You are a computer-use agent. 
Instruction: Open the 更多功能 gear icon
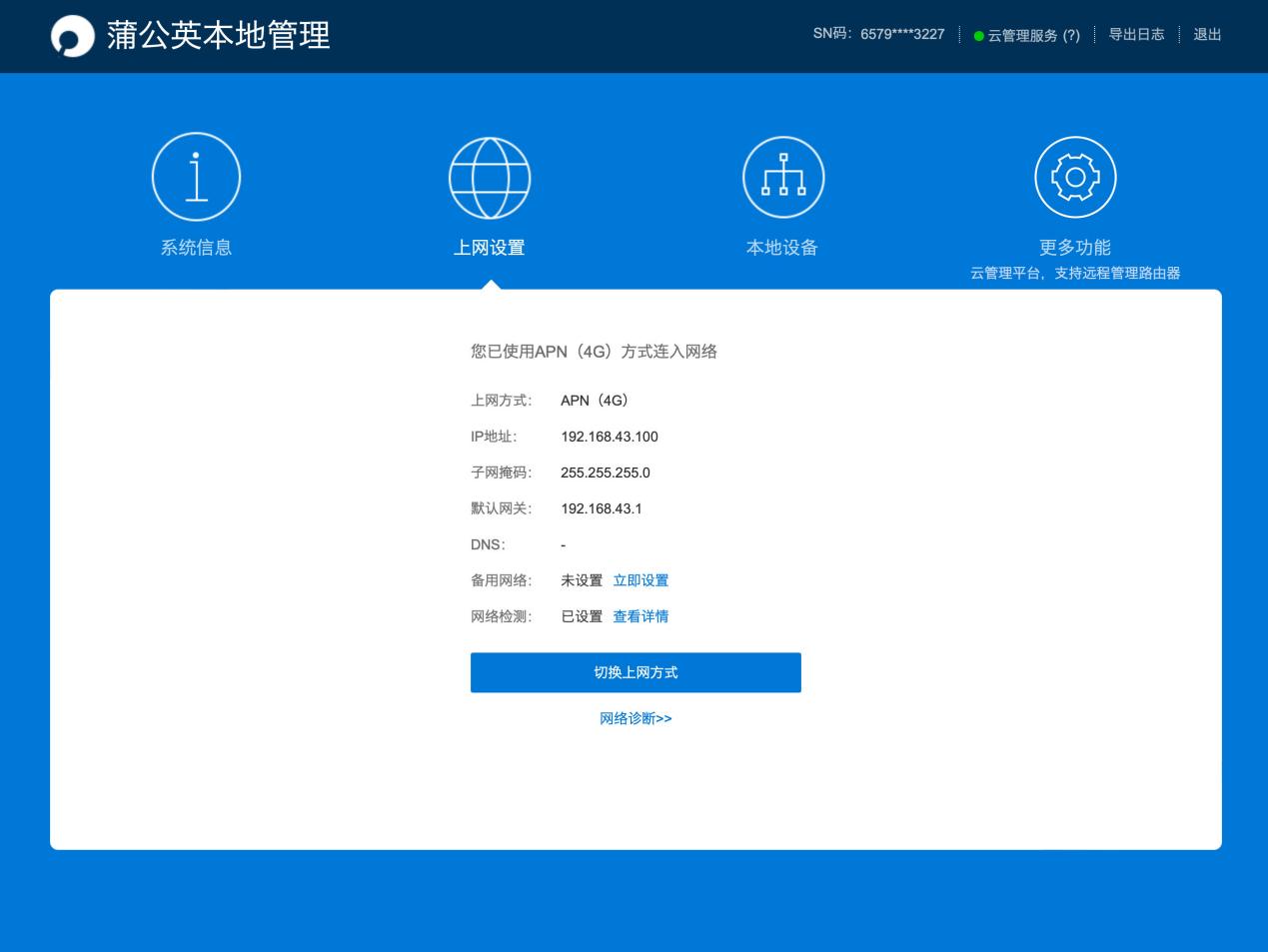1075,176
